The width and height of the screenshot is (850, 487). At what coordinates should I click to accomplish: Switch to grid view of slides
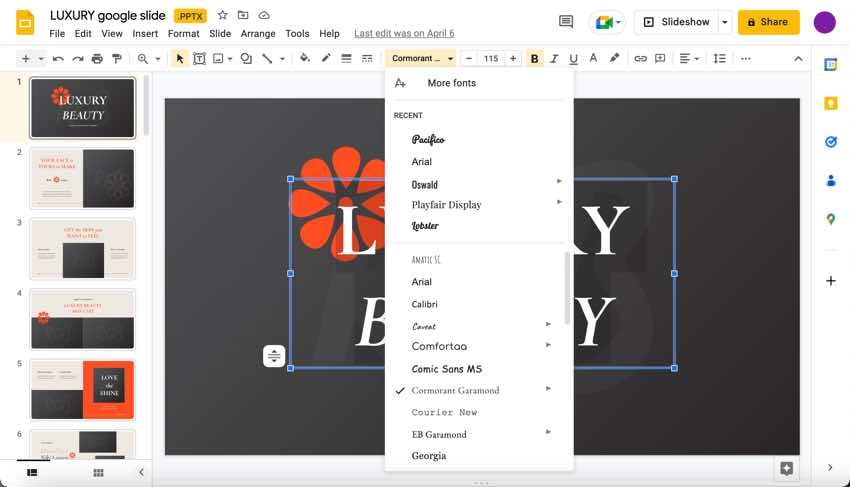98,472
